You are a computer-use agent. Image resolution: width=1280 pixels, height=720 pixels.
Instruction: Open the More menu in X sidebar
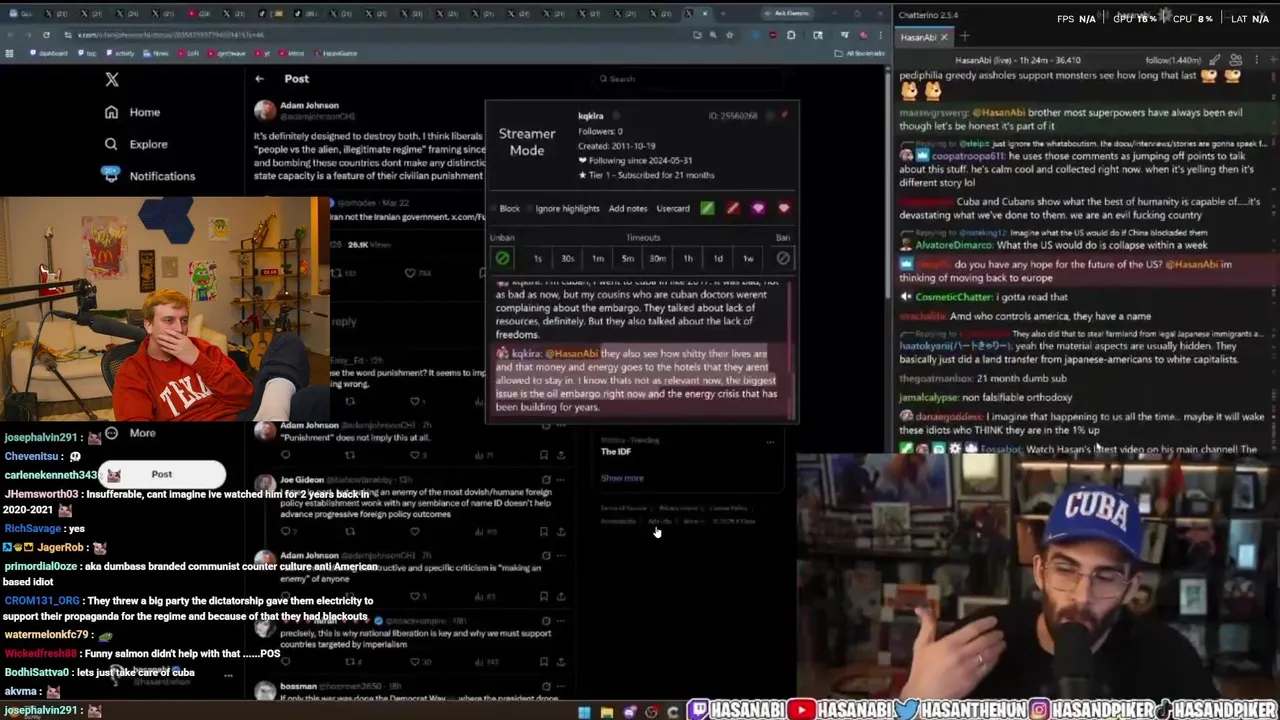coord(130,433)
